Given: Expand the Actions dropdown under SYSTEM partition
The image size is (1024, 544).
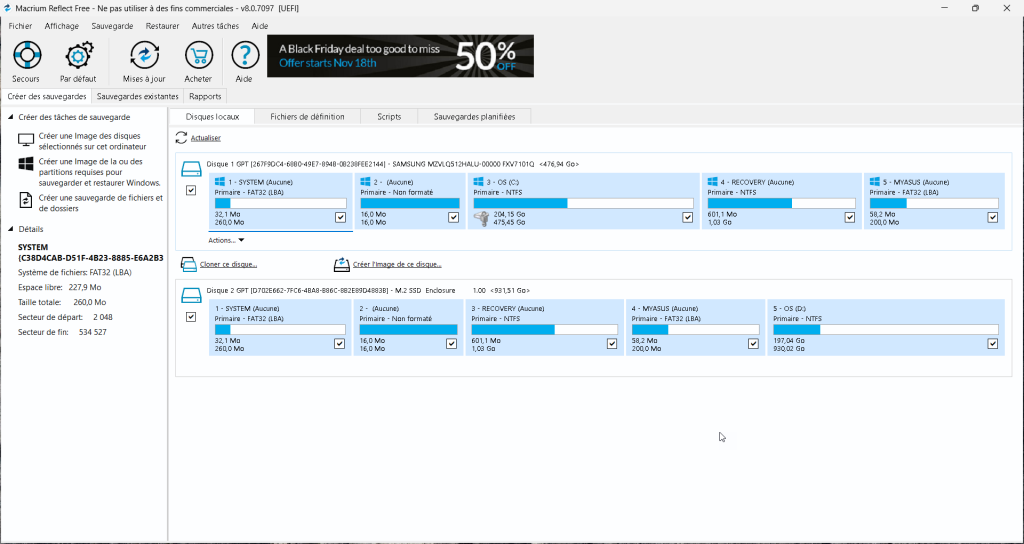Looking at the screenshot, I should 226,240.
